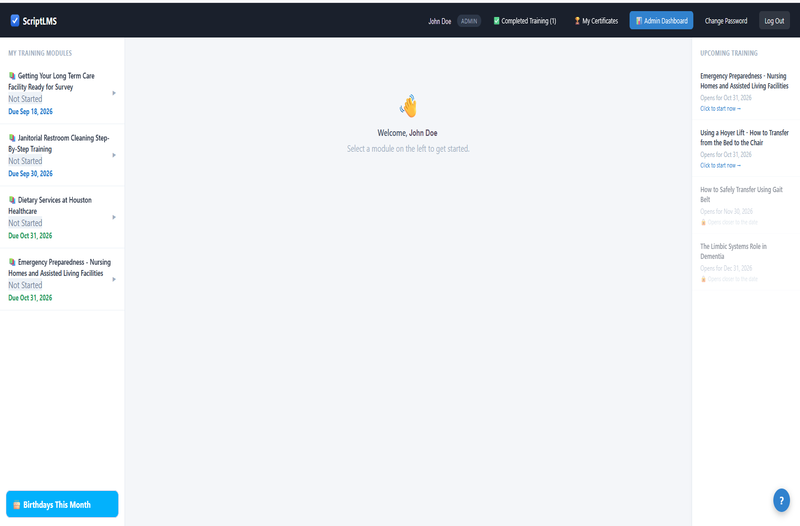Click 'Welcome, John Doe' greeting text
The width and height of the screenshot is (800, 526).
(407, 133)
